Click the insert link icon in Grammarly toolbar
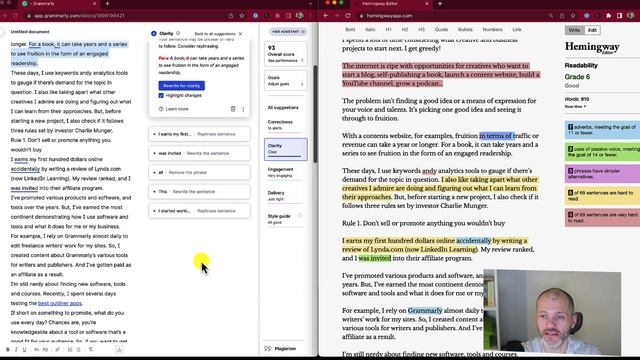This screenshot has width=640, height=360. [x=58, y=349]
